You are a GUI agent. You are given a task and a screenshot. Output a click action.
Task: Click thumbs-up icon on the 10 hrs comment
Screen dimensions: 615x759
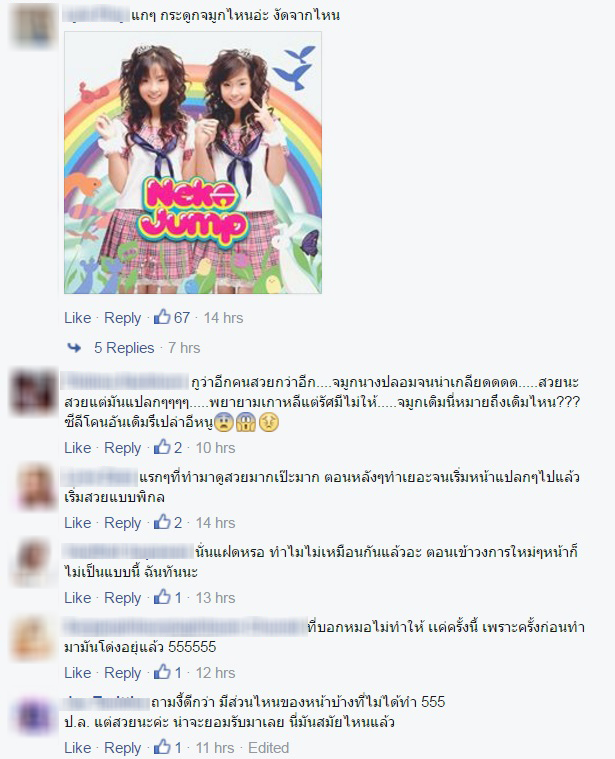tap(162, 447)
